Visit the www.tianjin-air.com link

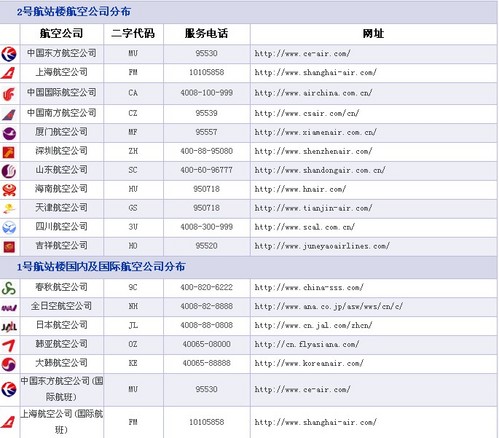[313, 208]
